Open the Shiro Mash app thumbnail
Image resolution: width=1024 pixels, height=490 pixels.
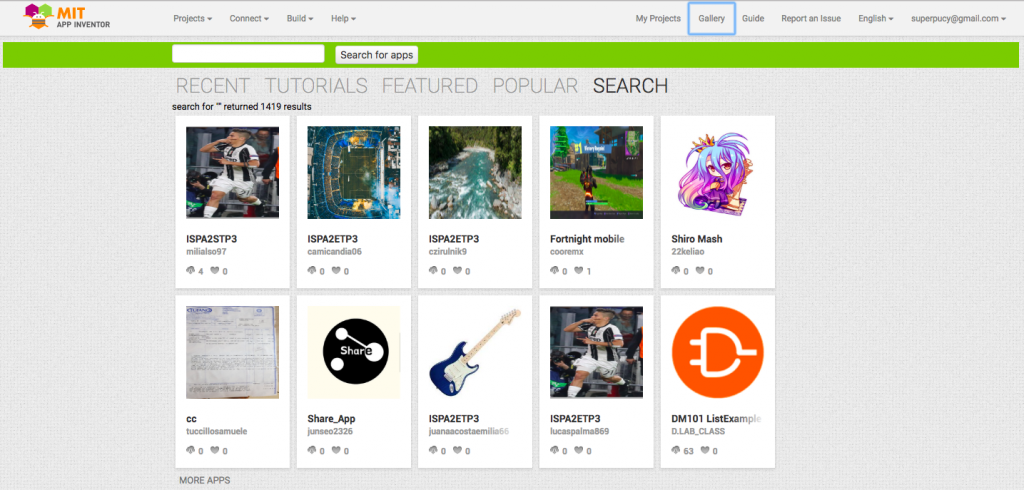tap(718, 172)
